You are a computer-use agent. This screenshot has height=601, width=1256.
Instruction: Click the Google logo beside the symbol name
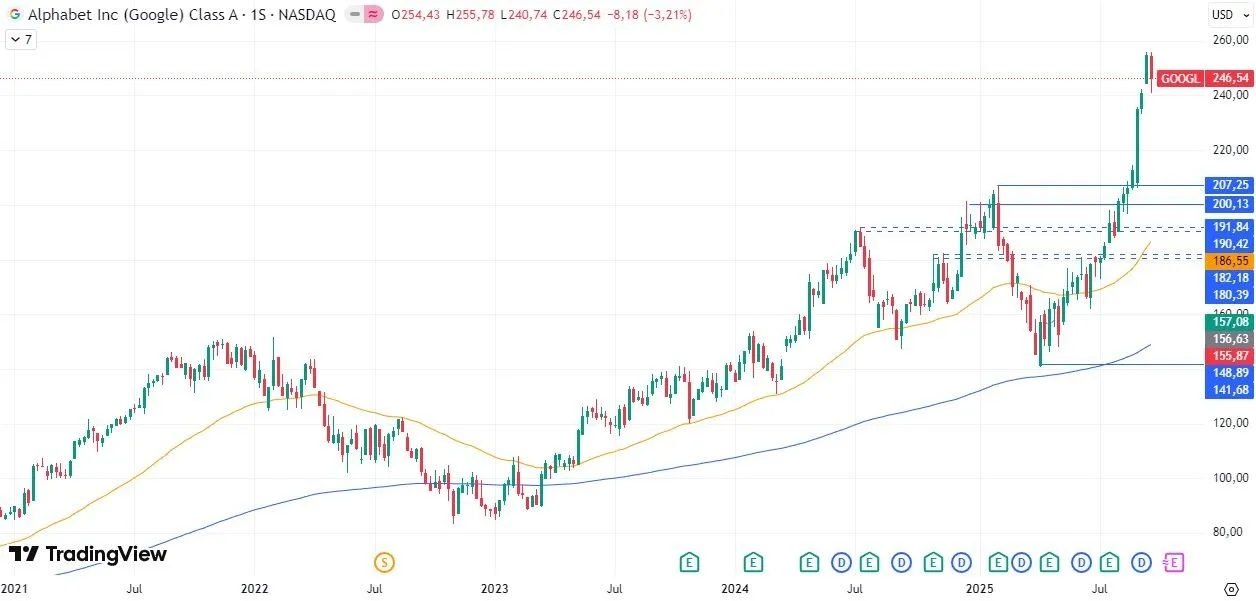coord(13,14)
